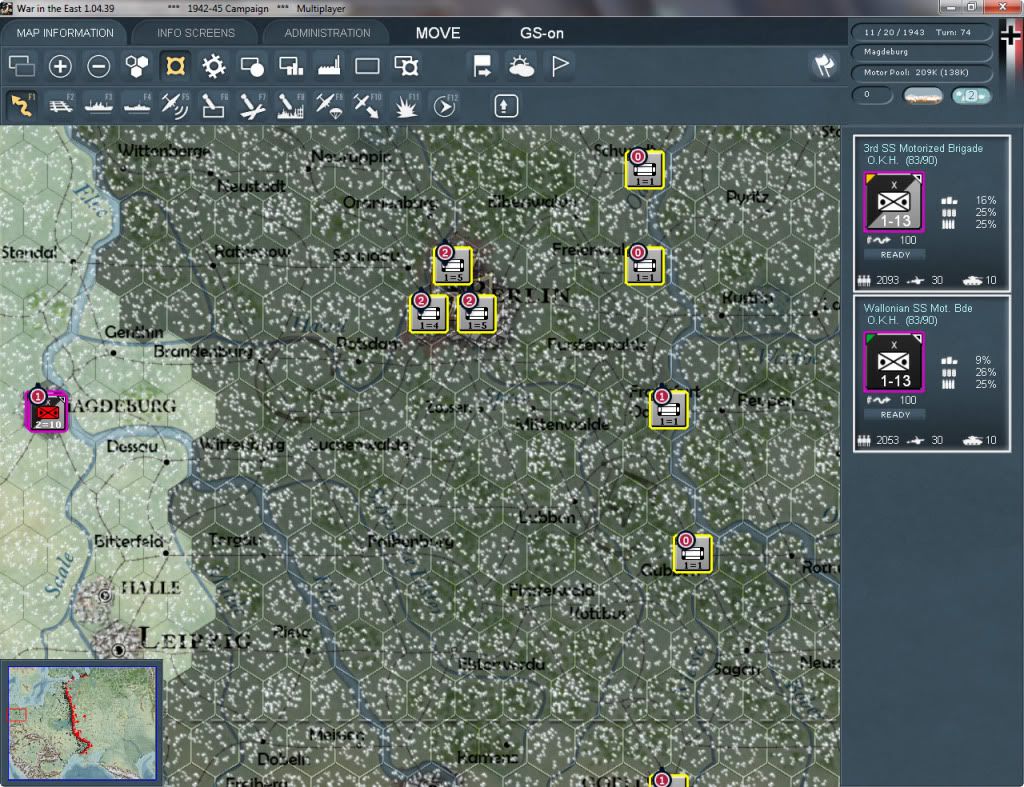Viewport: 1024px width, 787px height.
Task: Select the F6 bomb unit mode icon
Action: pyautogui.click(x=214, y=105)
